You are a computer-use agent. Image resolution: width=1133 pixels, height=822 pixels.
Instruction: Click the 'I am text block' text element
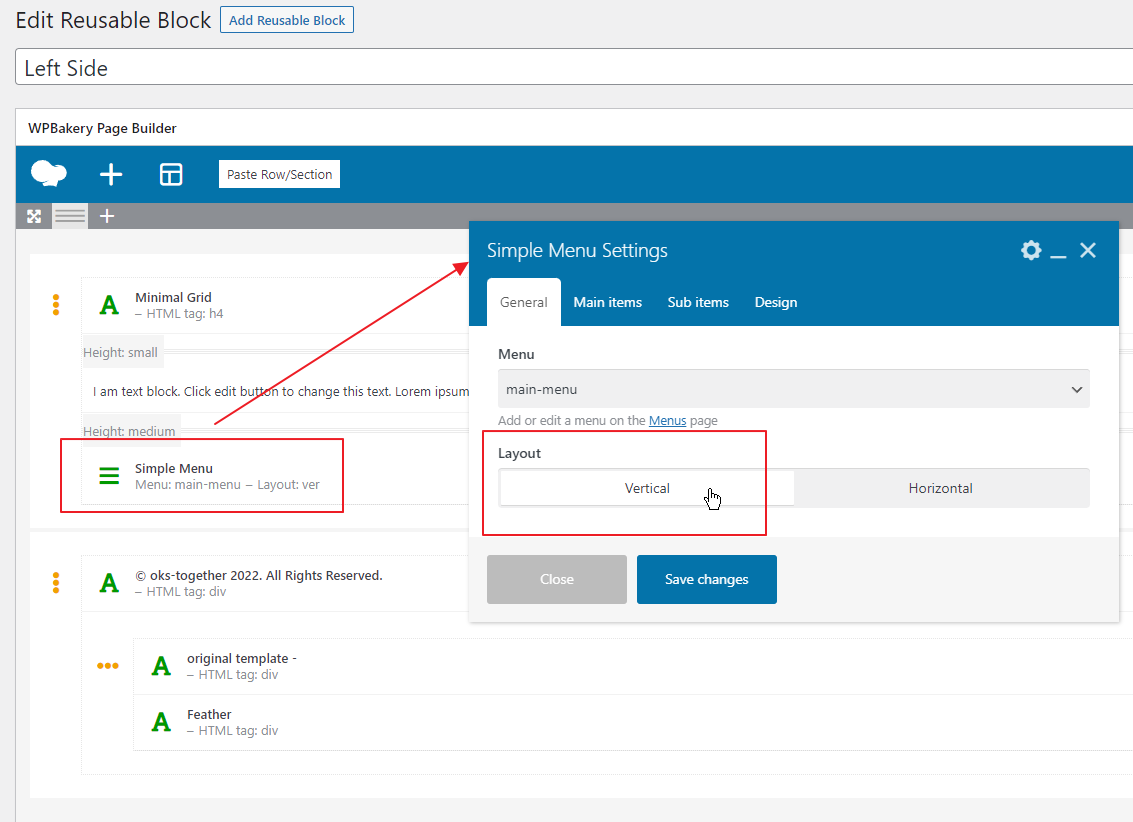click(281, 391)
